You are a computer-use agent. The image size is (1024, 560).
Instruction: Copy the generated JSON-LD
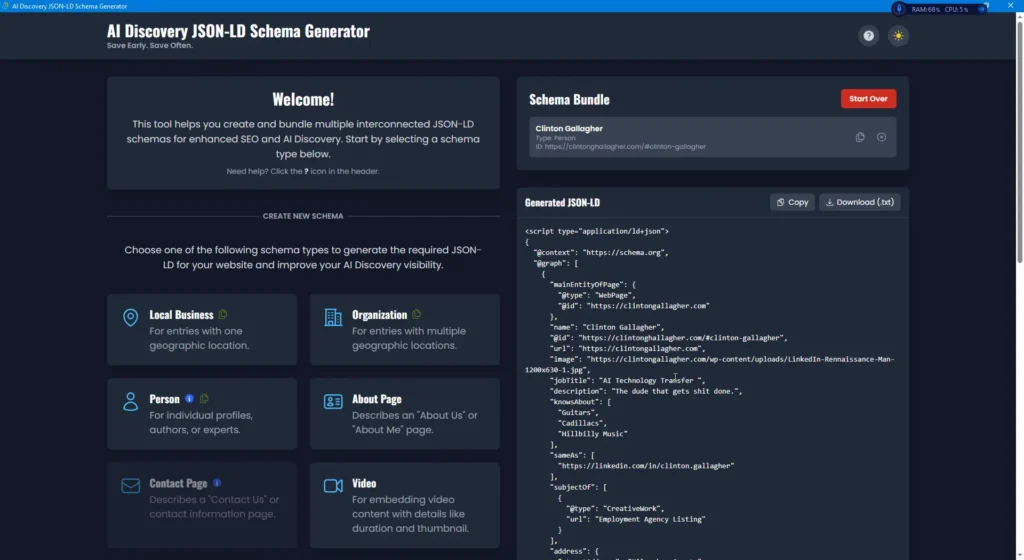792,202
